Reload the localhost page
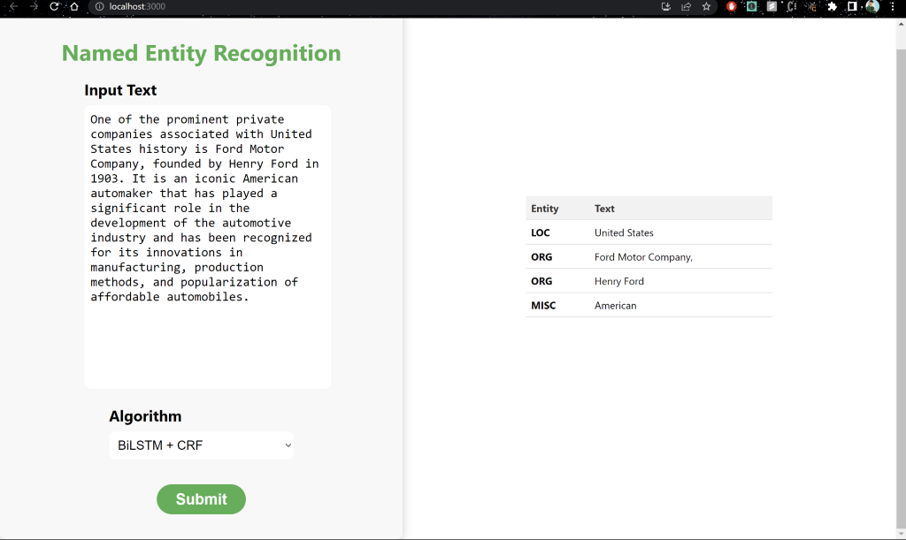906x540 pixels. pos(54,6)
